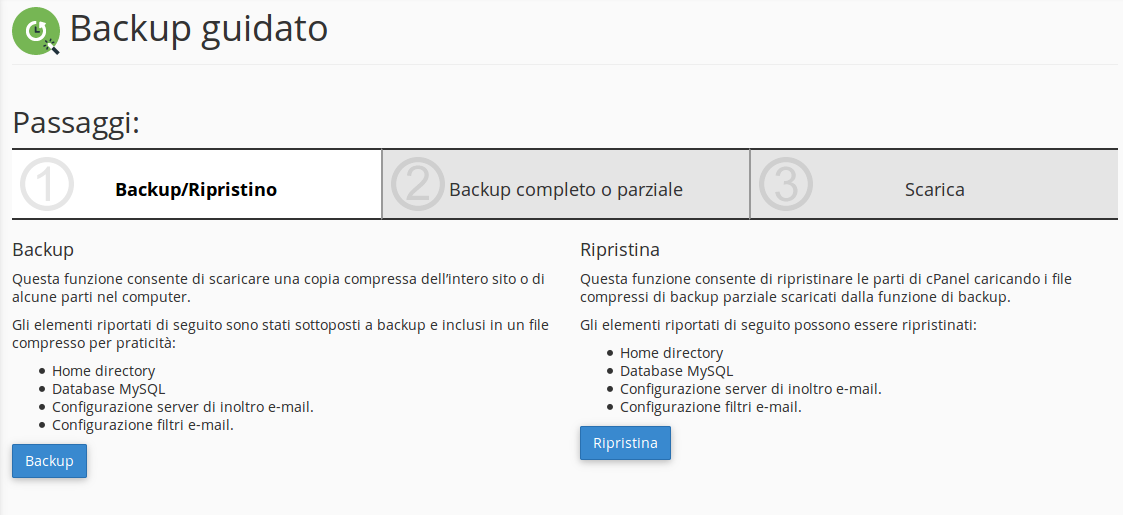The width and height of the screenshot is (1123, 515).
Task: Click the step 1 circle number icon
Action: [47, 185]
